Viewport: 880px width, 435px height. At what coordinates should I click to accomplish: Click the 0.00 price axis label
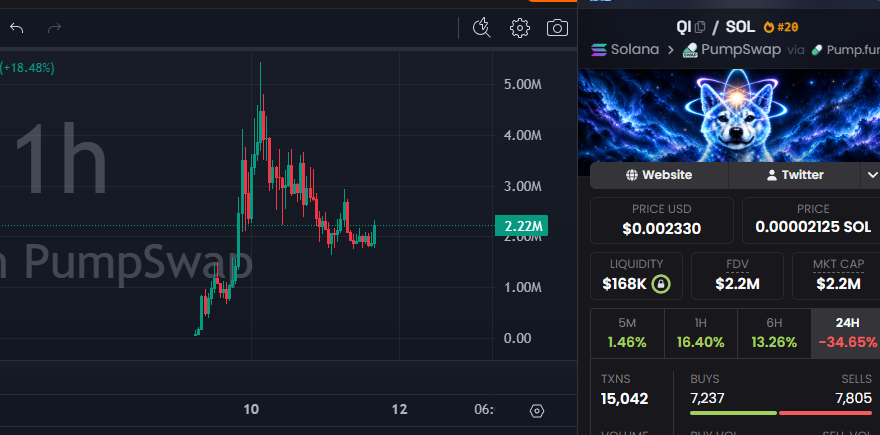coord(517,338)
